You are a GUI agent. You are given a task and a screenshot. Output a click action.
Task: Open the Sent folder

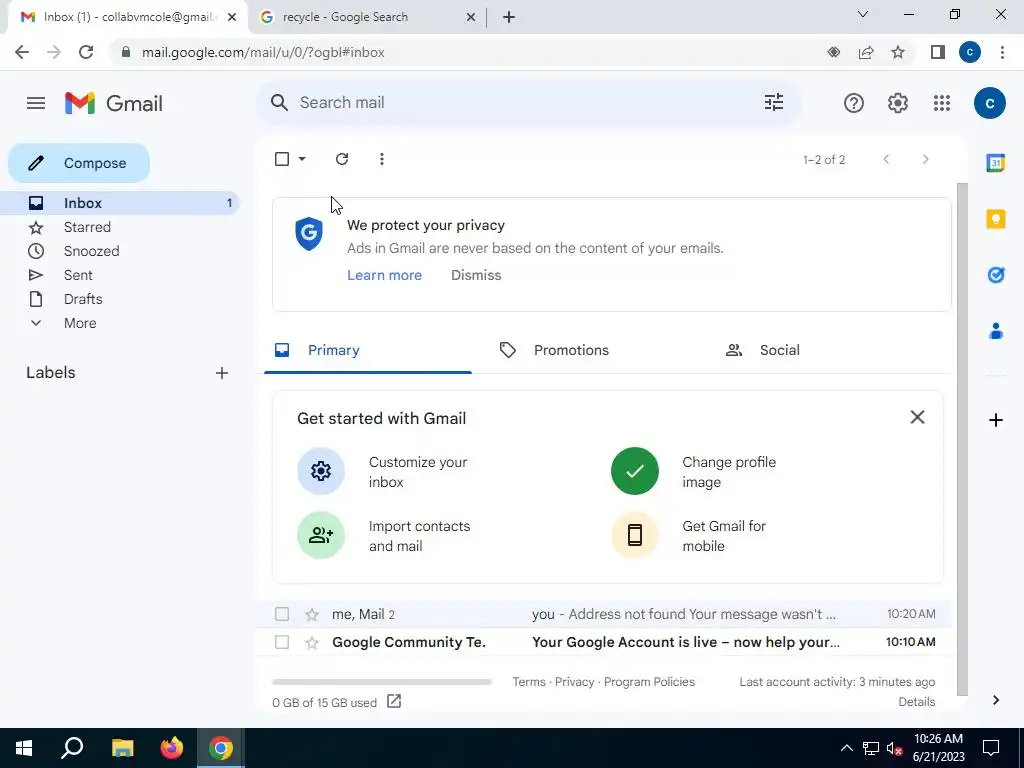point(120,276)
